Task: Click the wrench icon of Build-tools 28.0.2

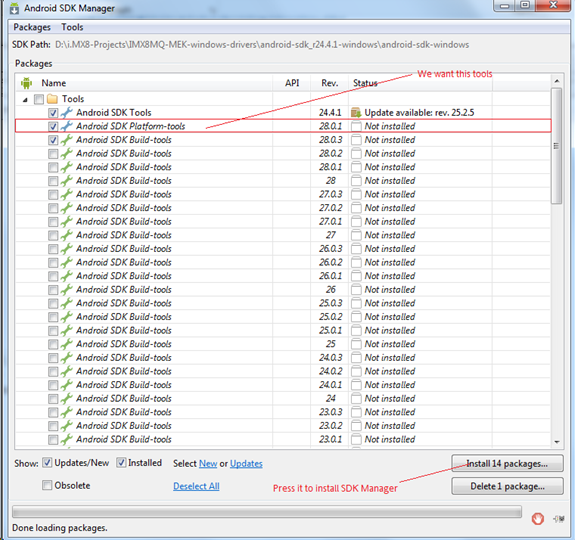Action: [x=66, y=153]
